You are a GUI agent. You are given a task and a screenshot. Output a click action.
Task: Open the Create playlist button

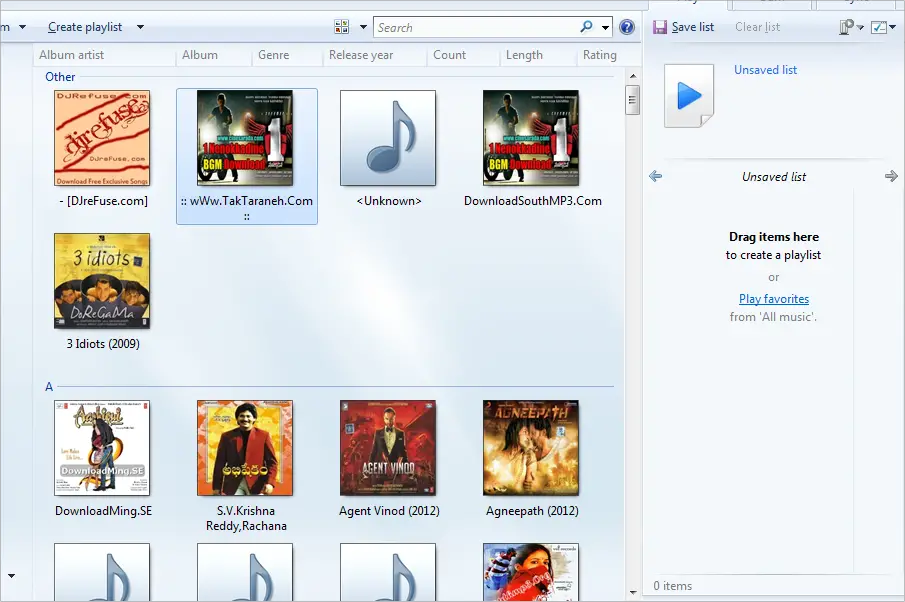coord(85,27)
